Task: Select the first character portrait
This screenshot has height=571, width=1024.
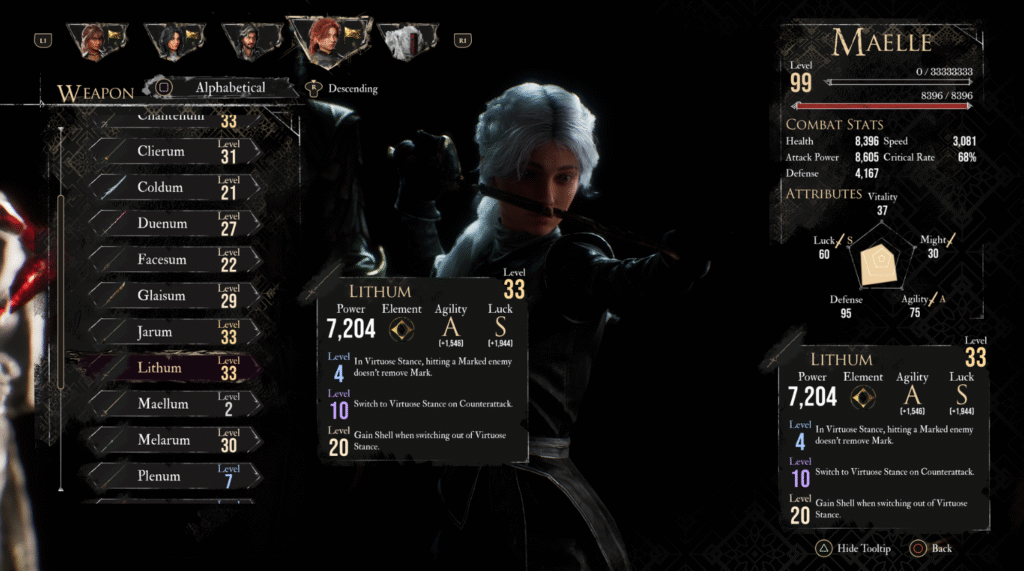Action: (97, 42)
